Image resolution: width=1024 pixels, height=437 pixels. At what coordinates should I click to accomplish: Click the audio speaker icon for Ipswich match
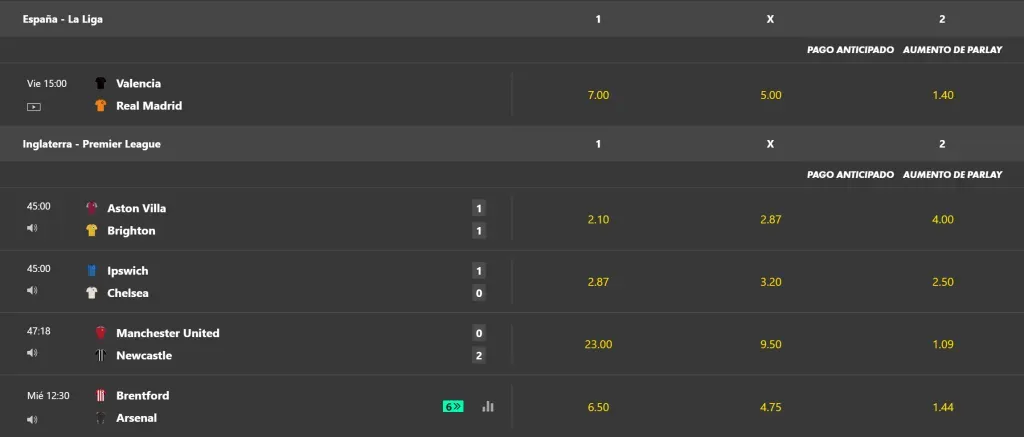coord(32,291)
